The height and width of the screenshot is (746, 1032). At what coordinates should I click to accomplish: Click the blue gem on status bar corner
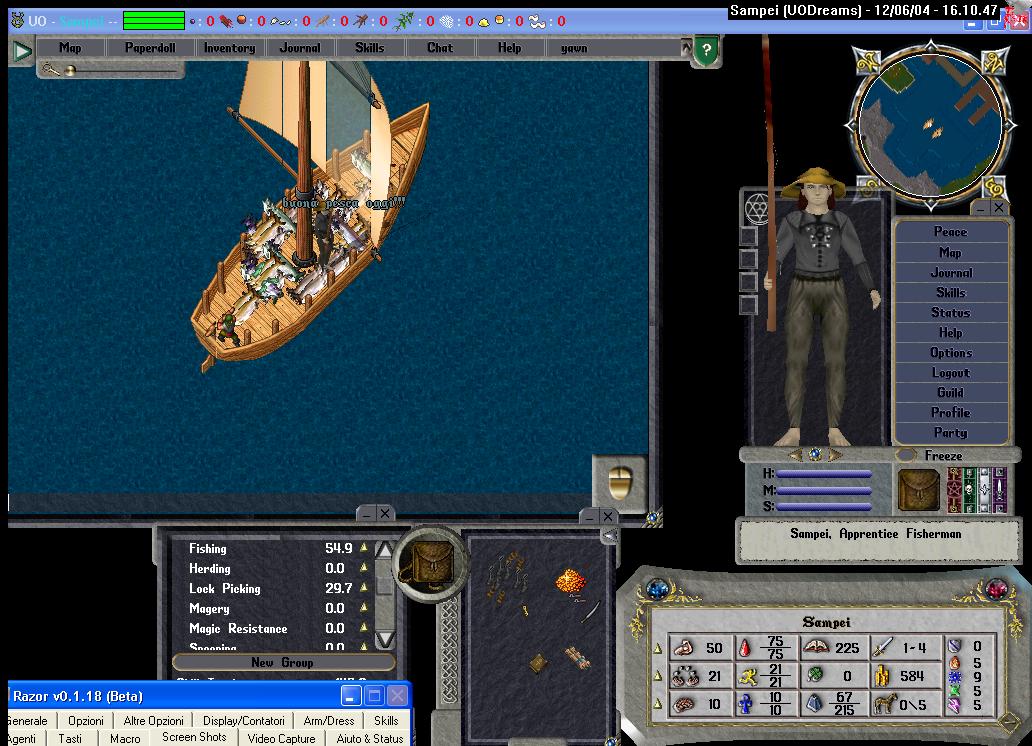tap(658, 588)
